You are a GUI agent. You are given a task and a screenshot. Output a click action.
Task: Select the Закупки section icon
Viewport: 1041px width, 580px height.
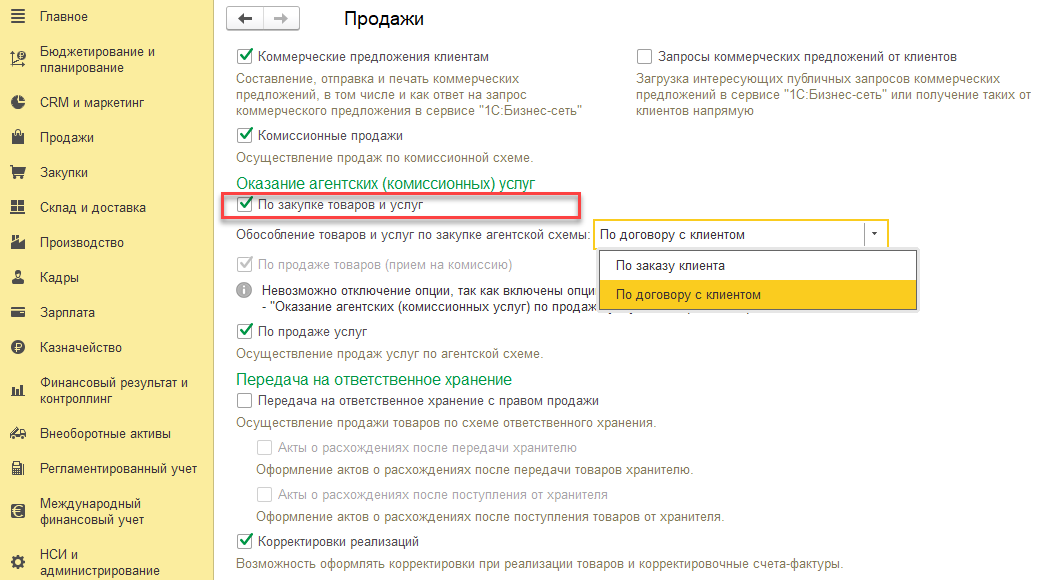click(x=17, y=171)
